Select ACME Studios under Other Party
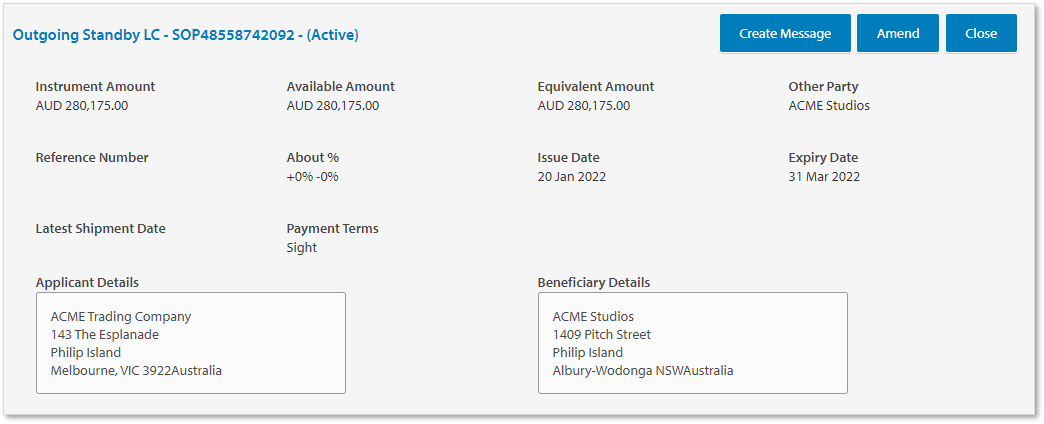1044x424 pixels. (829, 105)
